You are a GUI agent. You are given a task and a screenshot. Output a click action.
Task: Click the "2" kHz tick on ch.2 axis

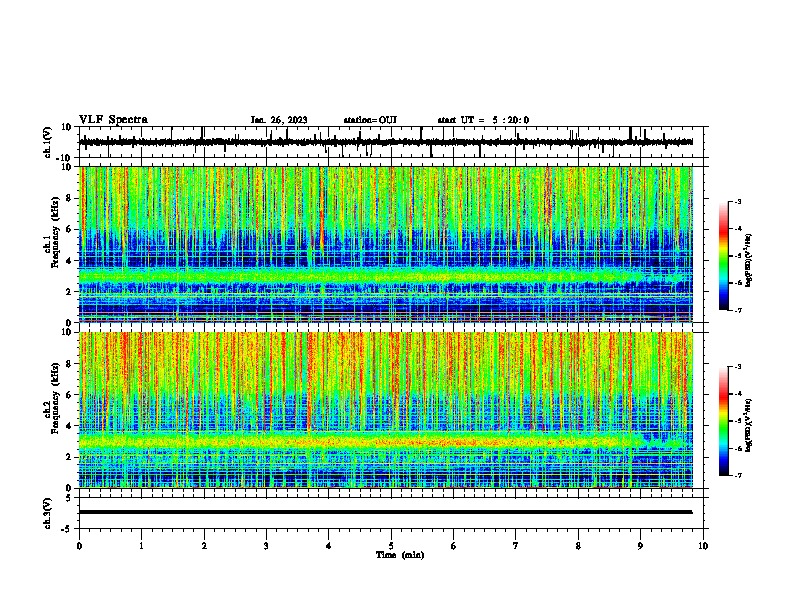click(x=70, y=457)
